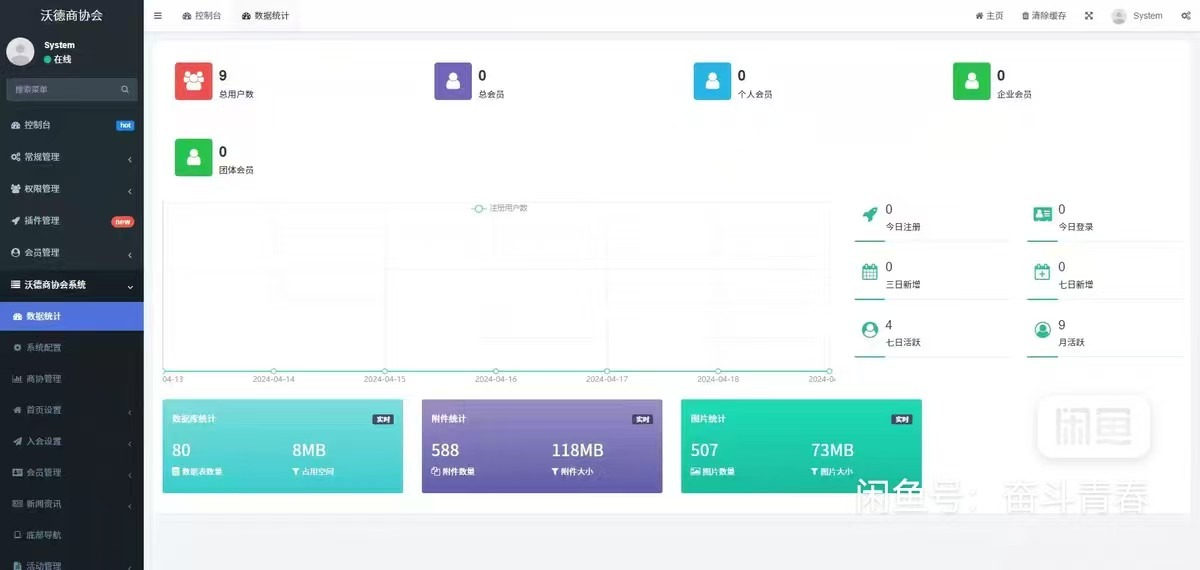Screen dimensions: 1200x570
Task: Click the search magnifier icon in sidebar
Action: 125,90
